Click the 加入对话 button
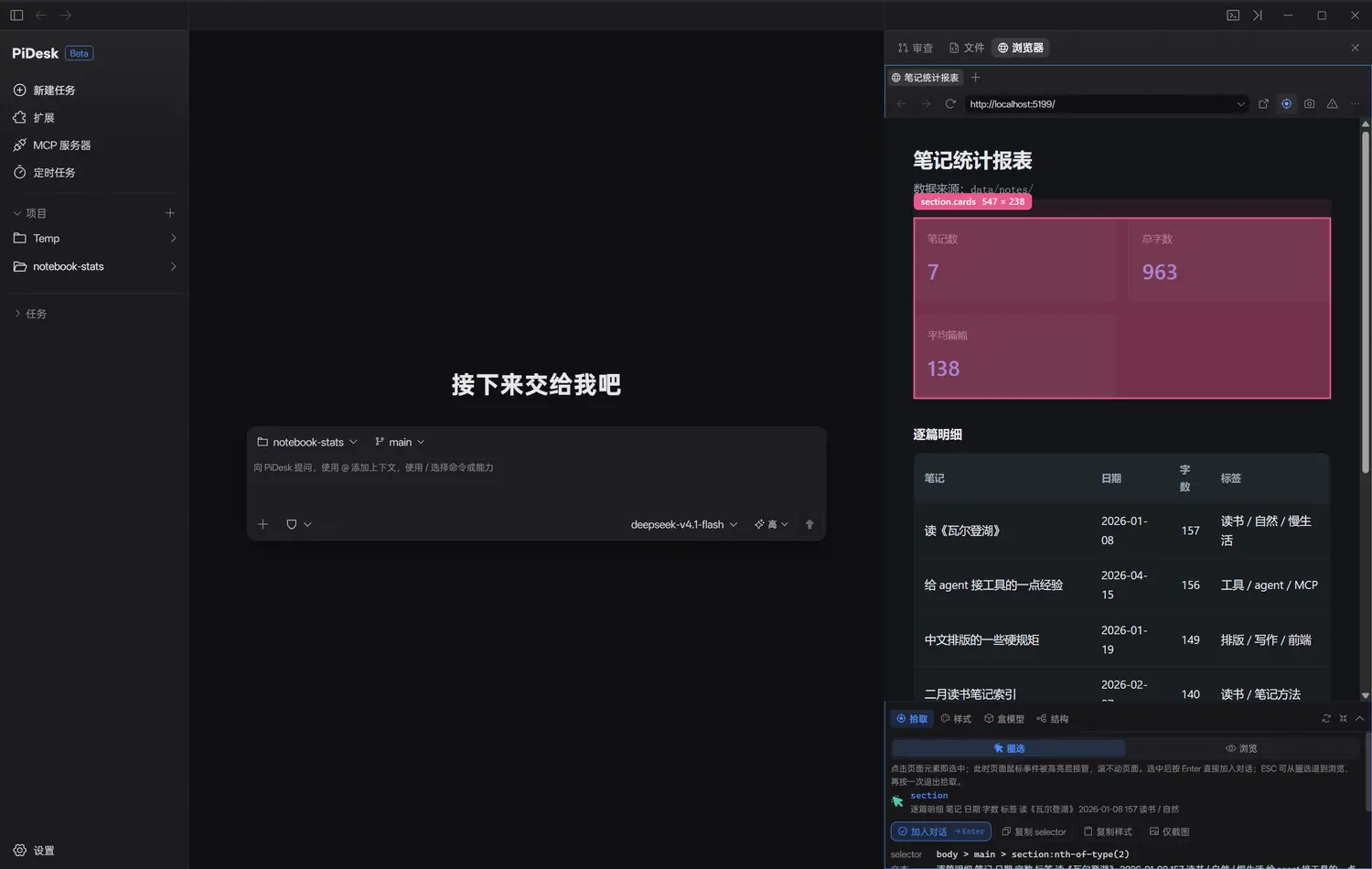The image size is (1372, 869). pyautogui.click(x=941, y=831)
